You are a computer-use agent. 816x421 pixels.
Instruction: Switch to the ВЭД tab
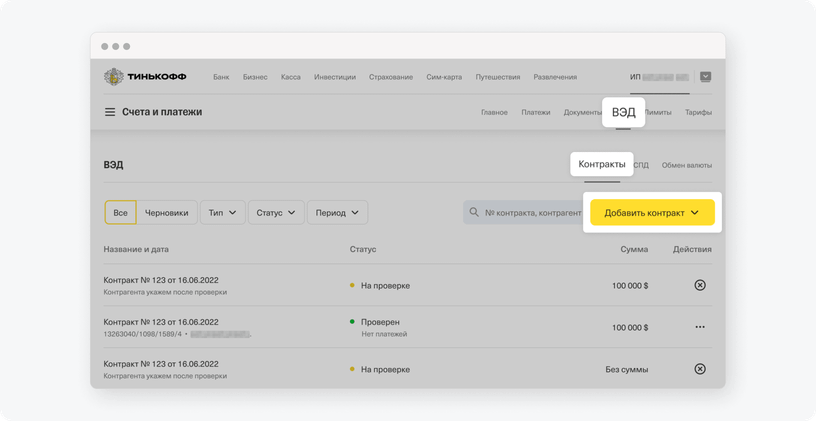622,112
